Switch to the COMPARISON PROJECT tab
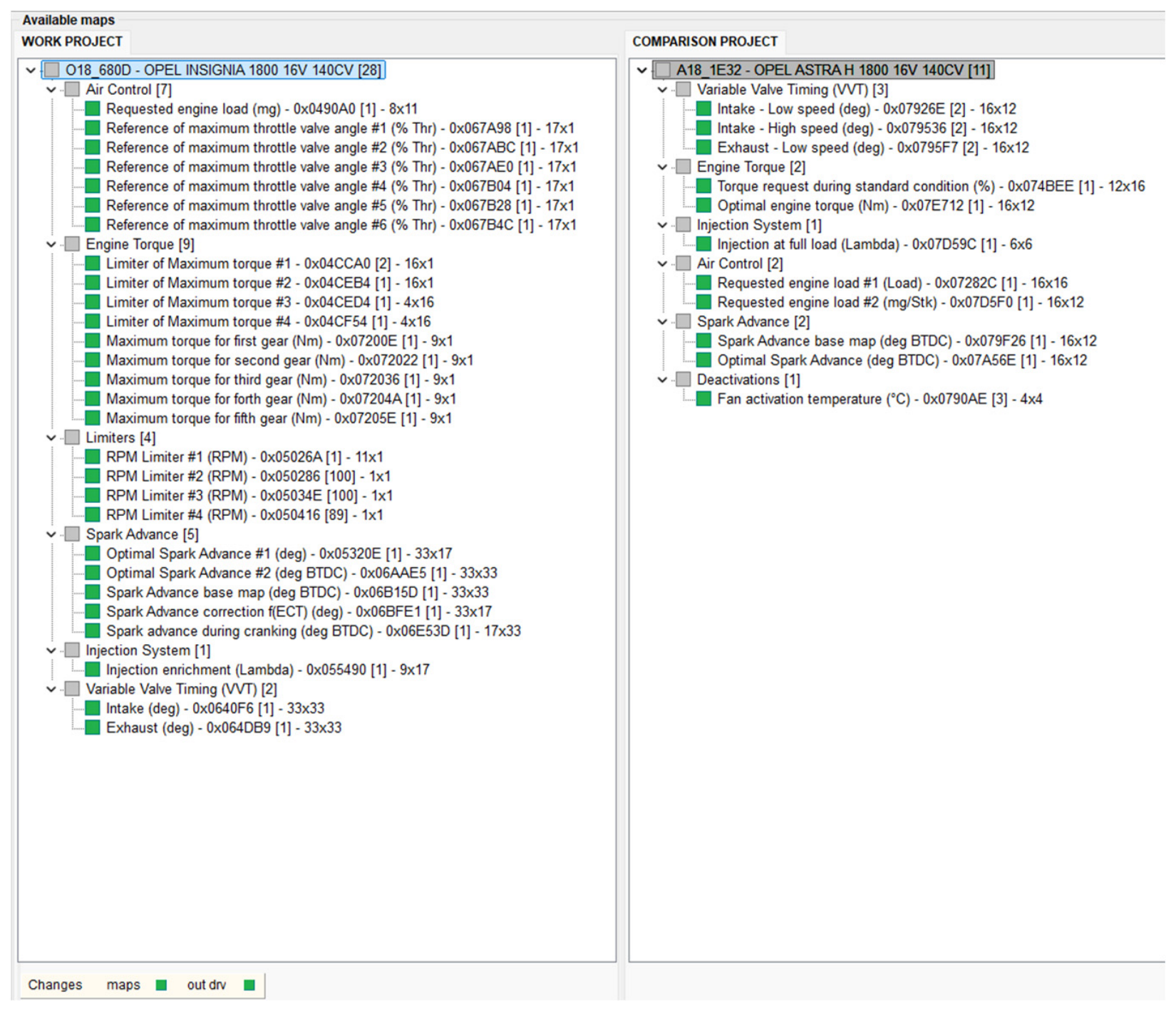The image size is (1176, 1011). pyautogui.click(x=705, y=41)
